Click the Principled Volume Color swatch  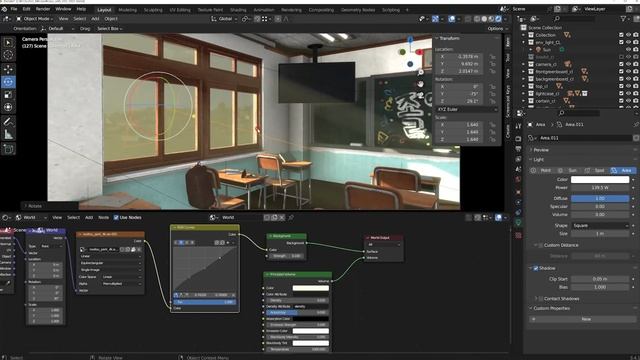pyautogui.click(x=311, y=288)
